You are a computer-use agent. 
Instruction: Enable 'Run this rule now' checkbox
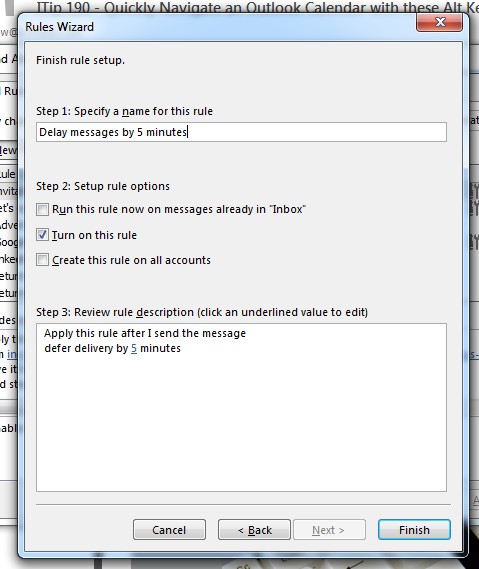click(42, 209)
